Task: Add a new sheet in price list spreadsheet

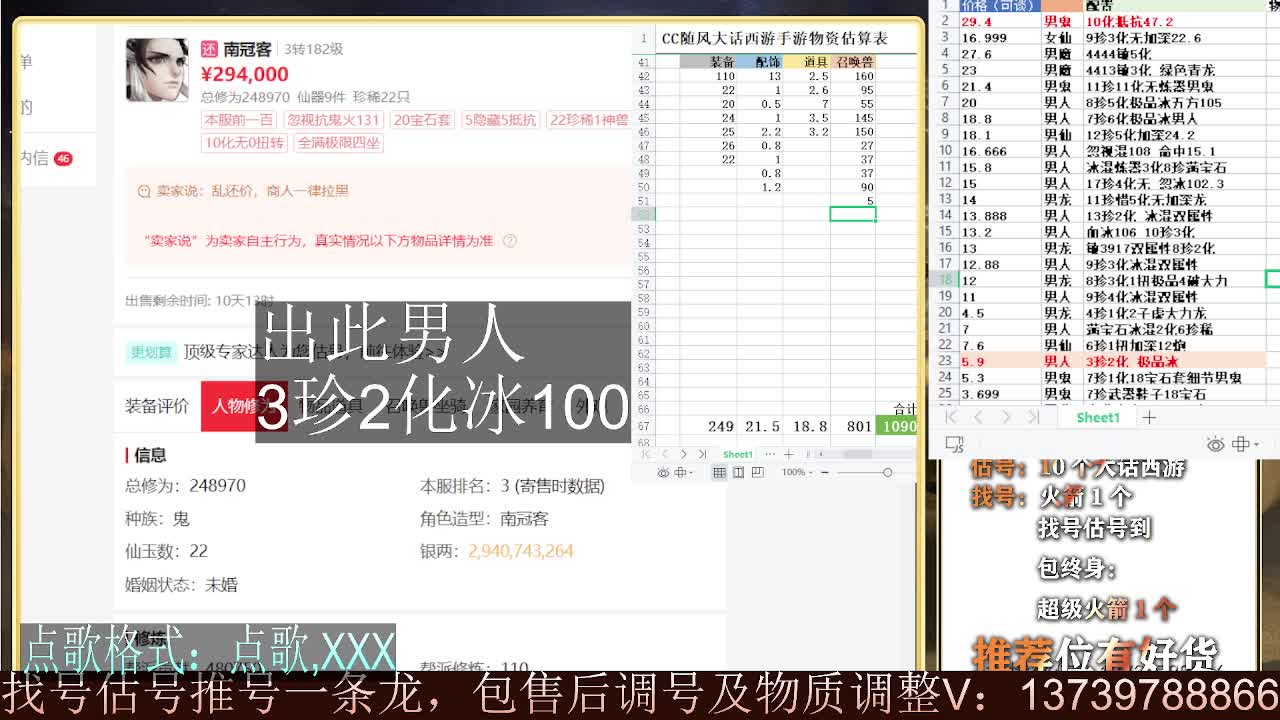Action: coord(1149,417)
